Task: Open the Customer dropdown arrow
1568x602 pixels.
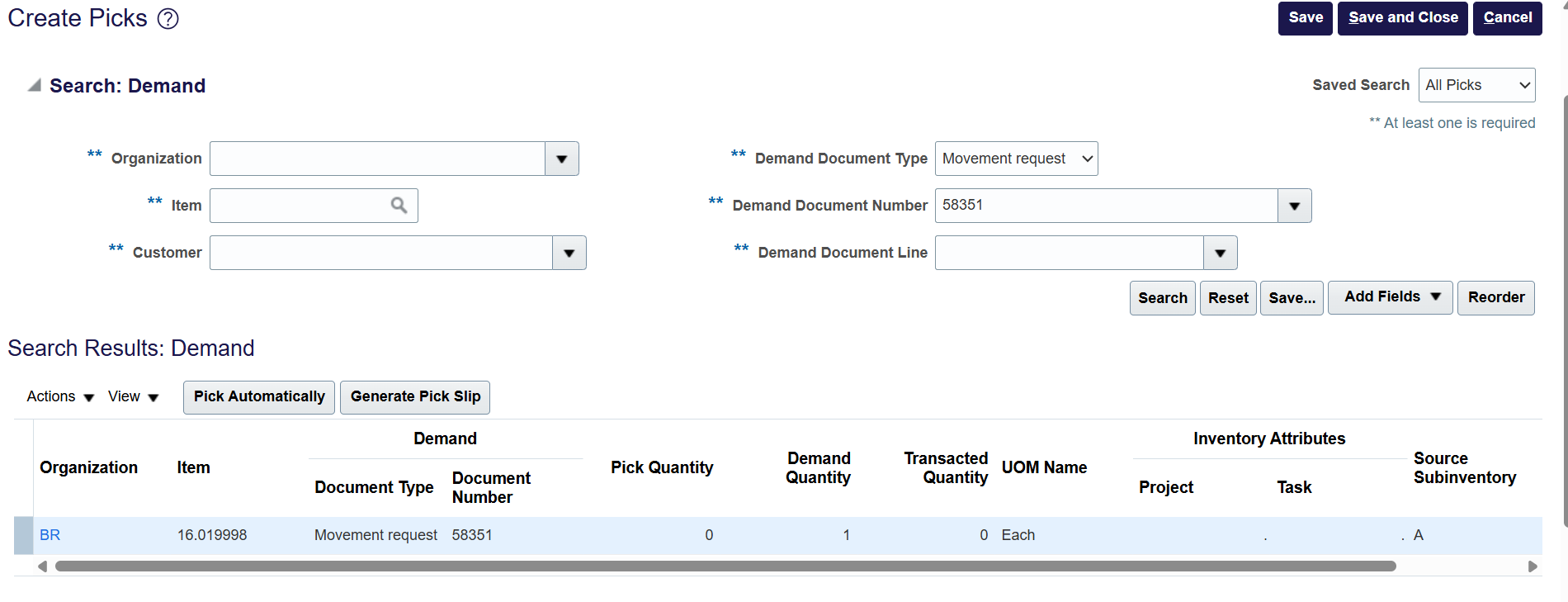Action: coord(569,253)
